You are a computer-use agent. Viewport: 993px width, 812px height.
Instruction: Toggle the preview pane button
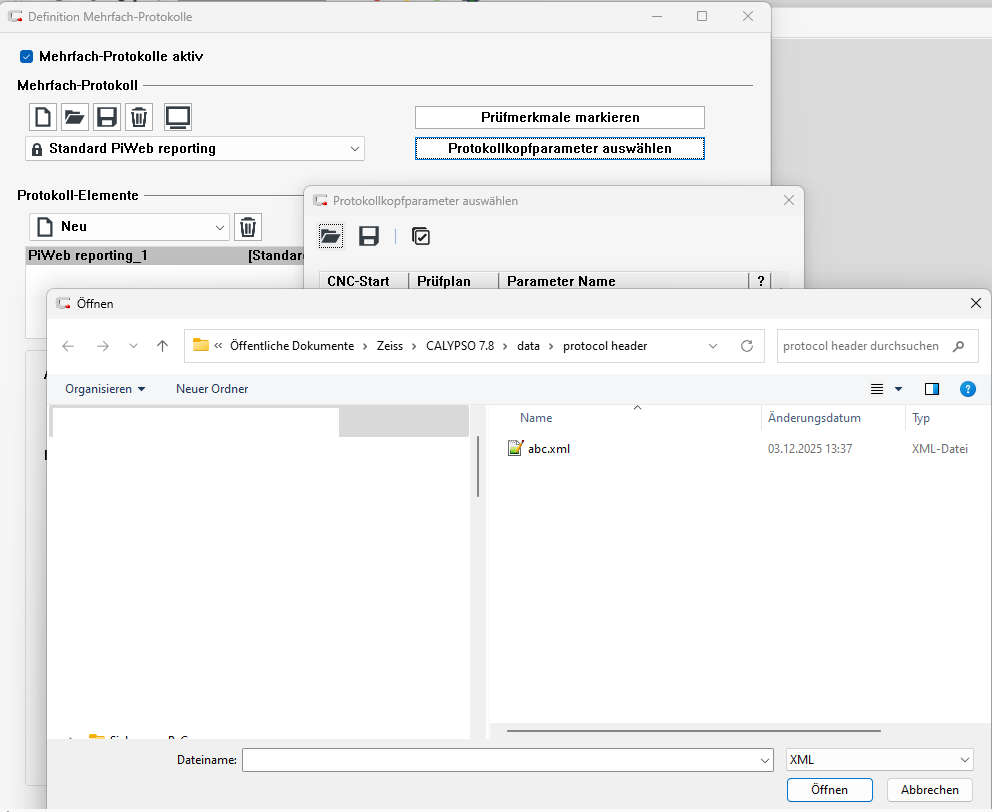(932, 389)
